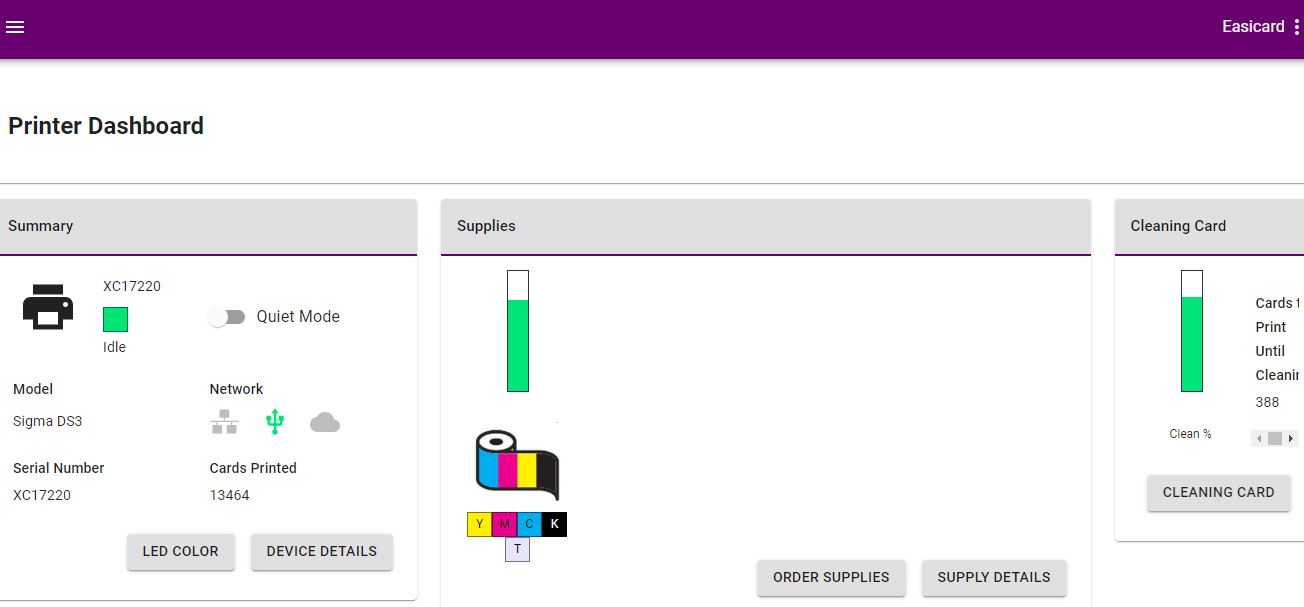Click the color ribbon roll icon

[516, 463]
